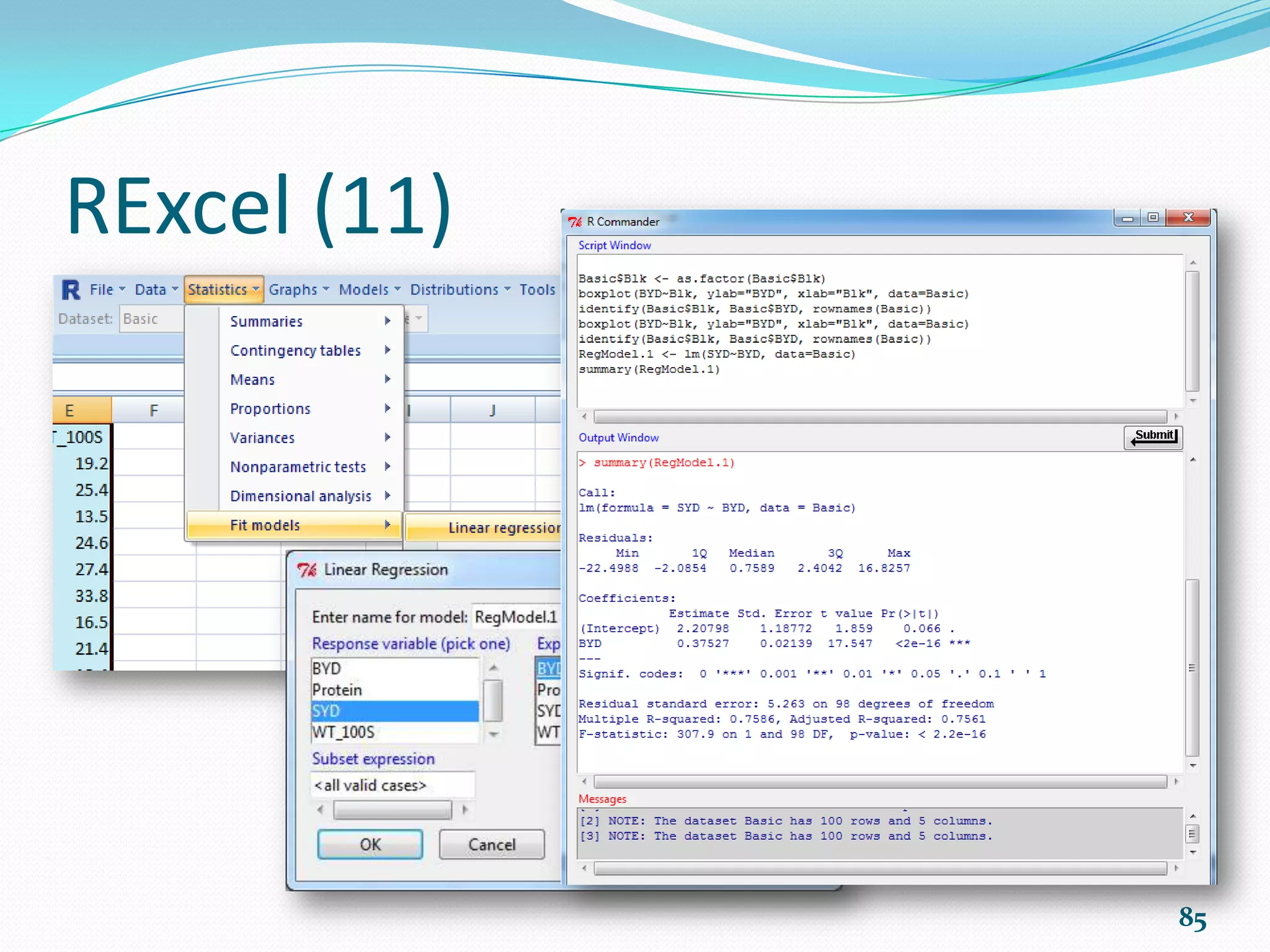
Task: Click the Script Window horizontal scrollbar
Action: point(880,416)
